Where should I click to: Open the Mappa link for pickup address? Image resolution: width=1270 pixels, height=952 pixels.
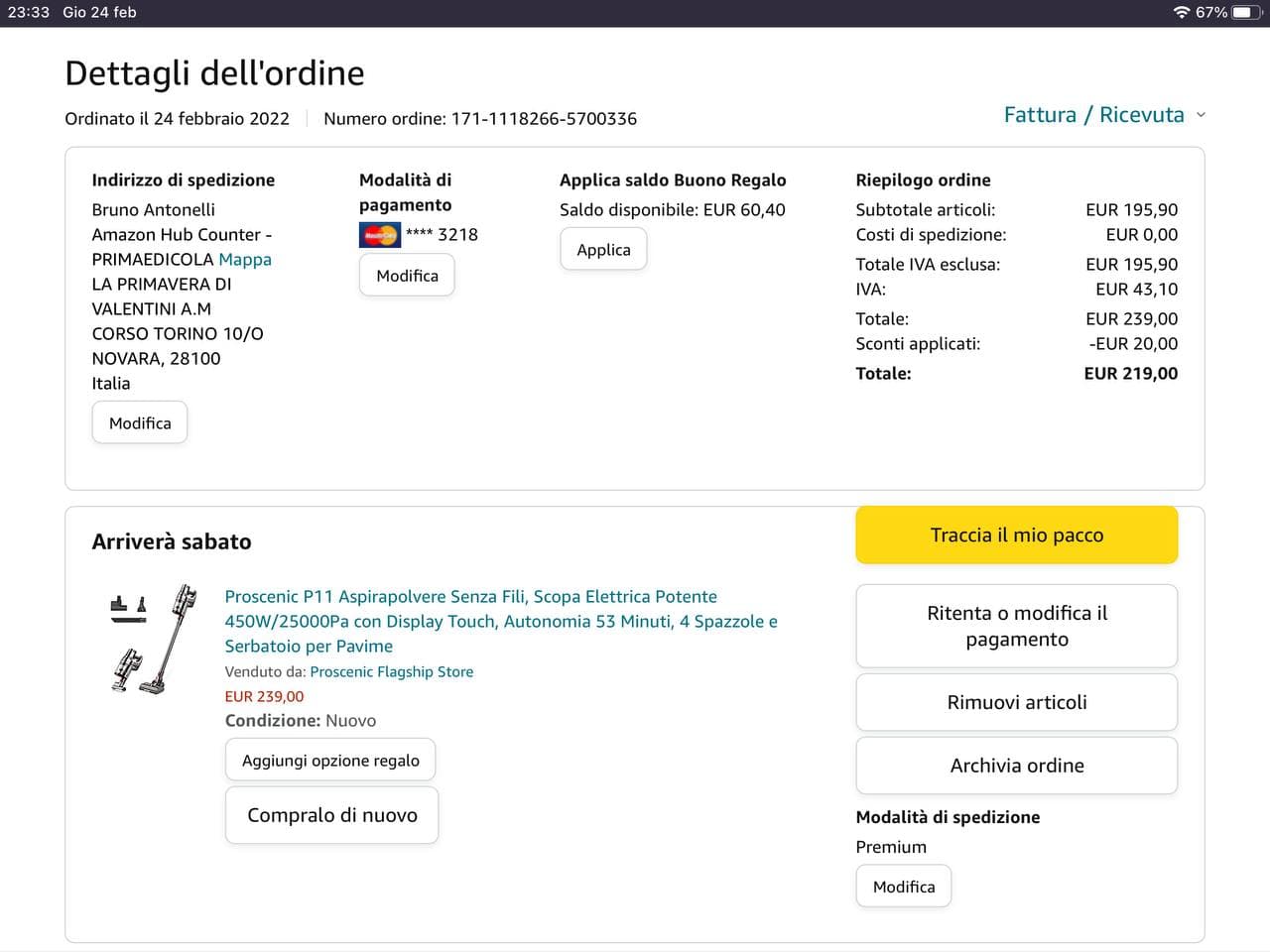click(x=245, y=260)
